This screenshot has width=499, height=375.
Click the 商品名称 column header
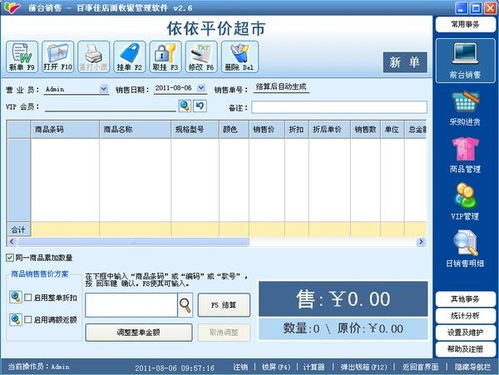click(x=135, y=130)
